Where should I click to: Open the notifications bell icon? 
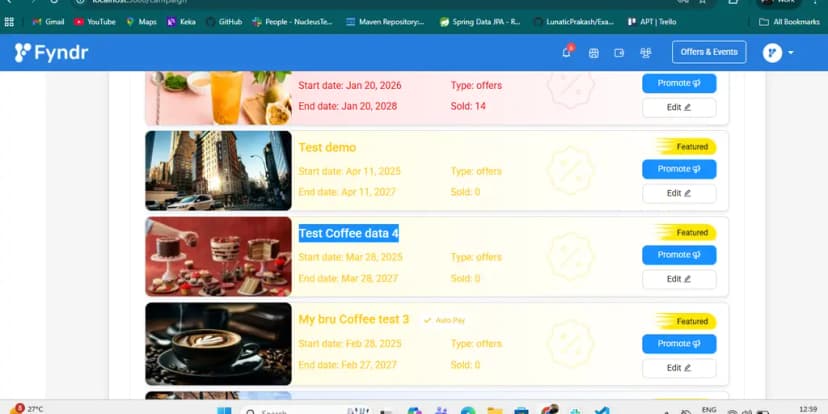[567, 53]
